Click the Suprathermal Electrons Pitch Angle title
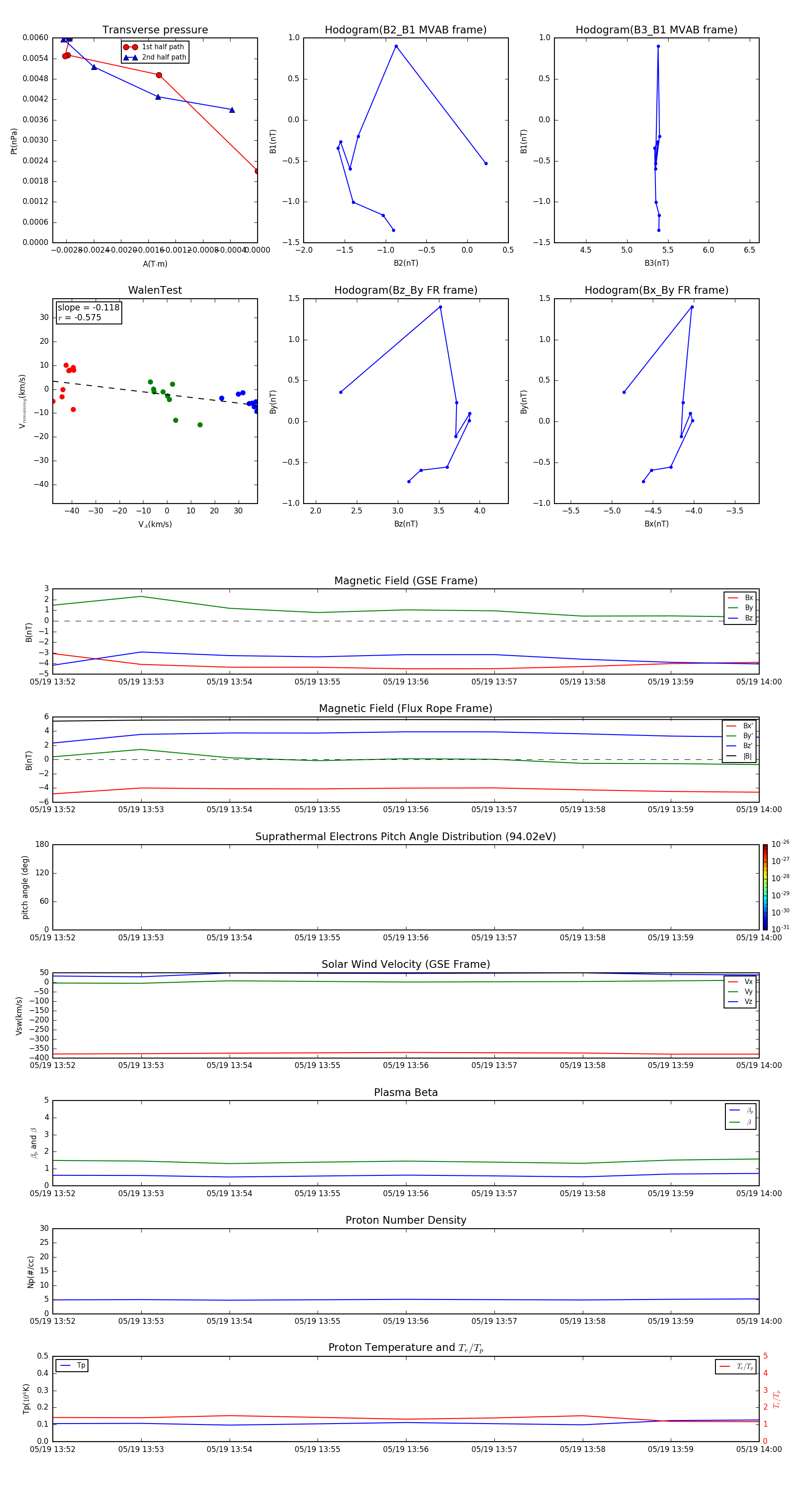812x1489 pixels. [x=406, y=837]
